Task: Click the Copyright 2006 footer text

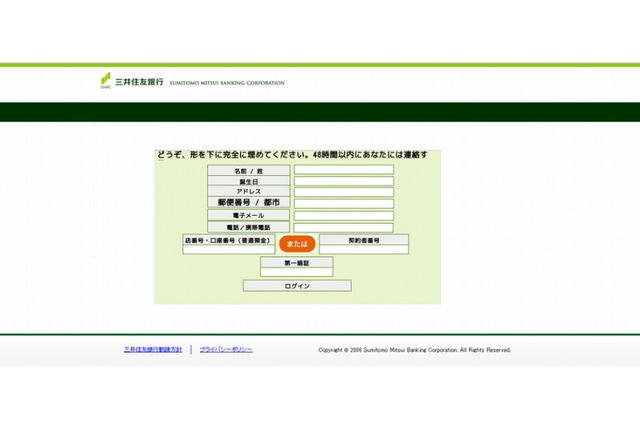Action: tap(415, 350)
